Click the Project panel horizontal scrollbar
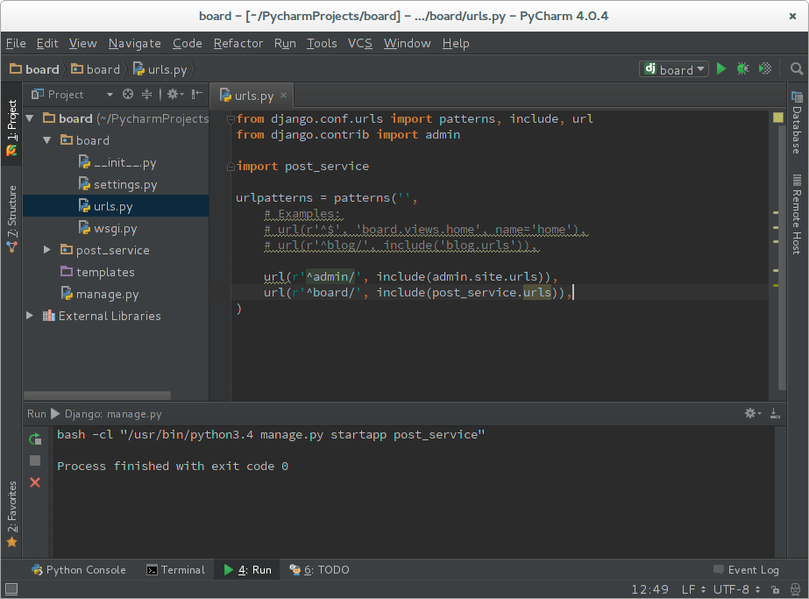 tap(97, 395)
